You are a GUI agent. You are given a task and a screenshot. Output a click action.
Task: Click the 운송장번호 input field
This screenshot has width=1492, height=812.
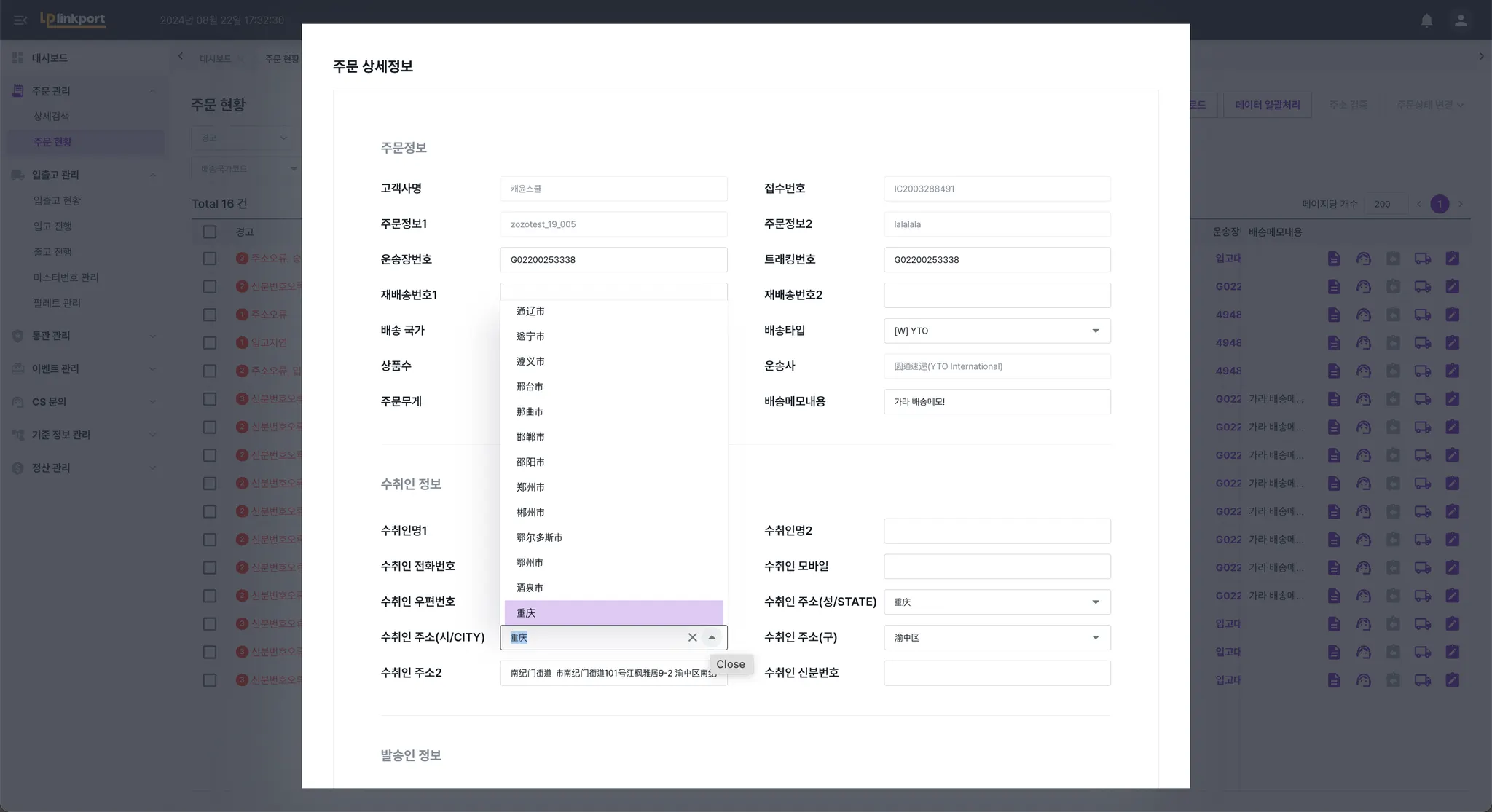pyautogui.click(x=613, y=260)
